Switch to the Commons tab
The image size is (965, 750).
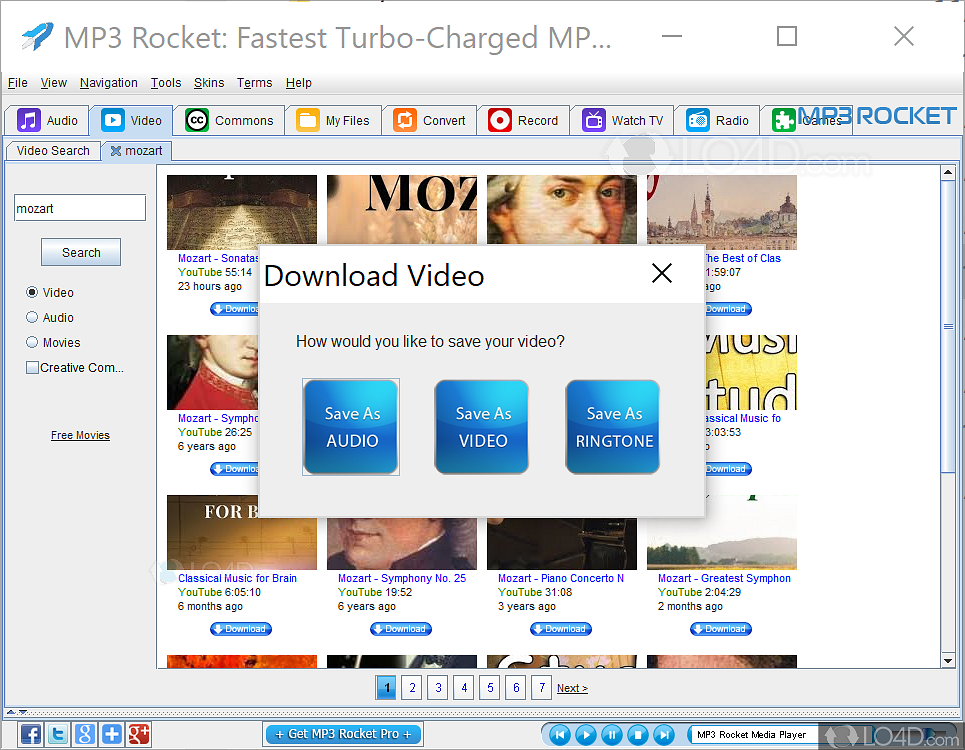(x=230, y=120)
